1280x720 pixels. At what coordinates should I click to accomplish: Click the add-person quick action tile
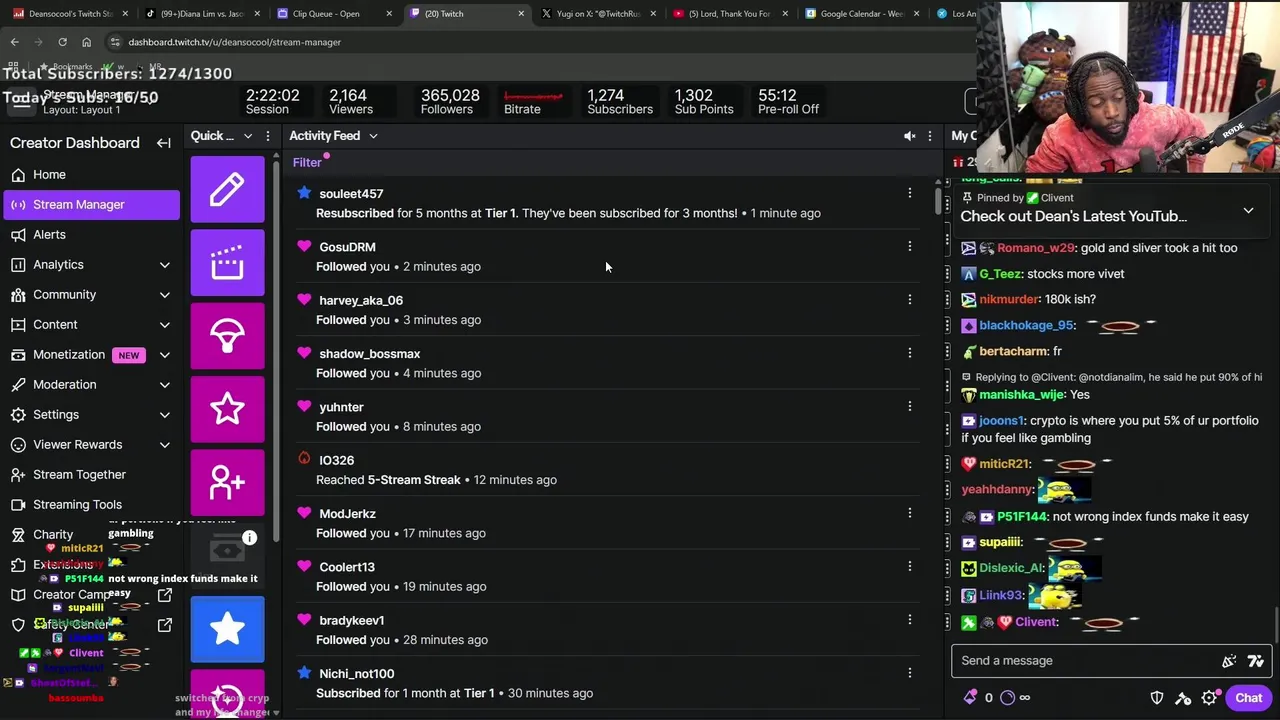(x=227, y=482)
